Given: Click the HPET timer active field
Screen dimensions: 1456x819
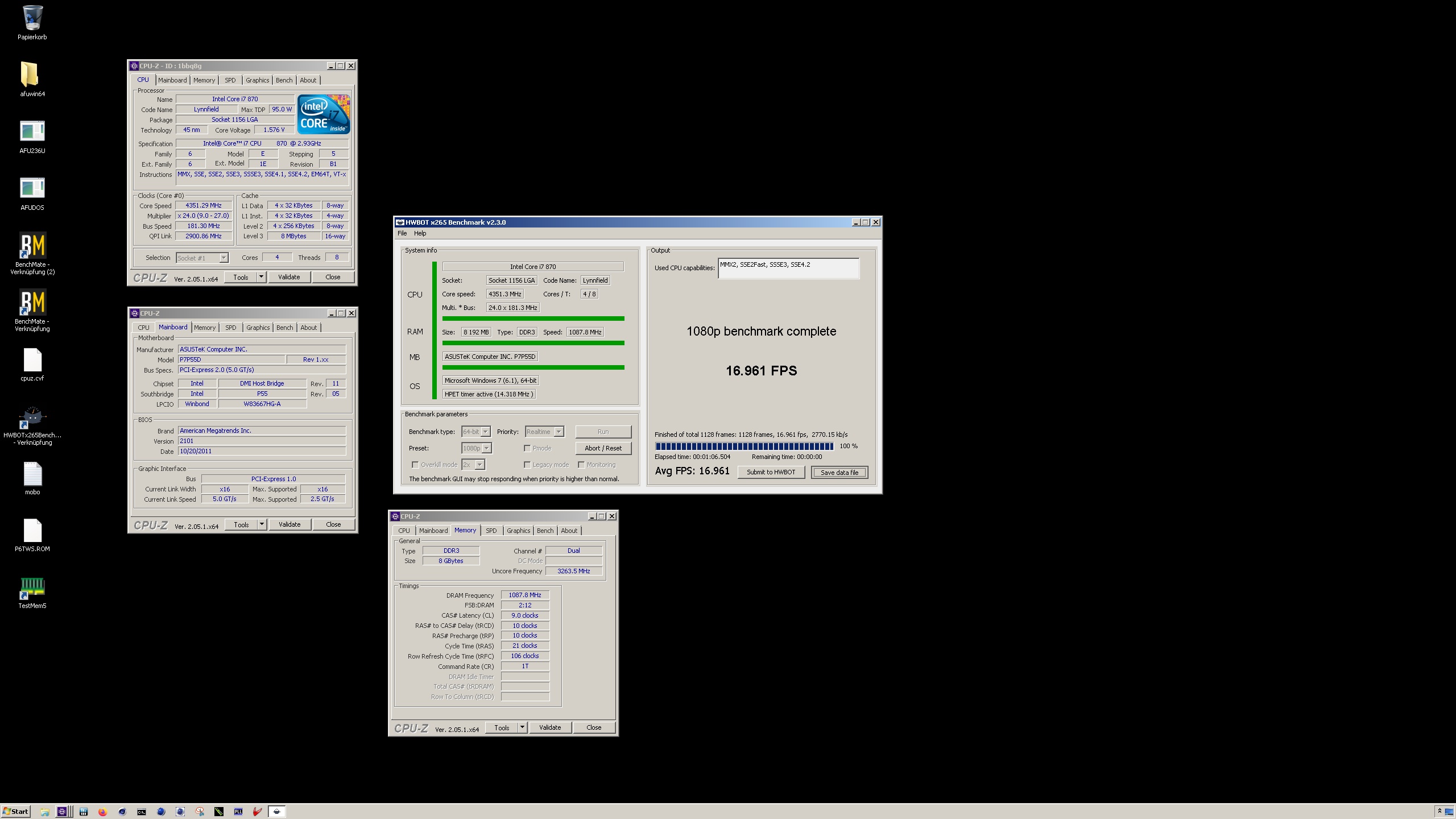Looking at the screenshot, I should click(x=489, y=394).
